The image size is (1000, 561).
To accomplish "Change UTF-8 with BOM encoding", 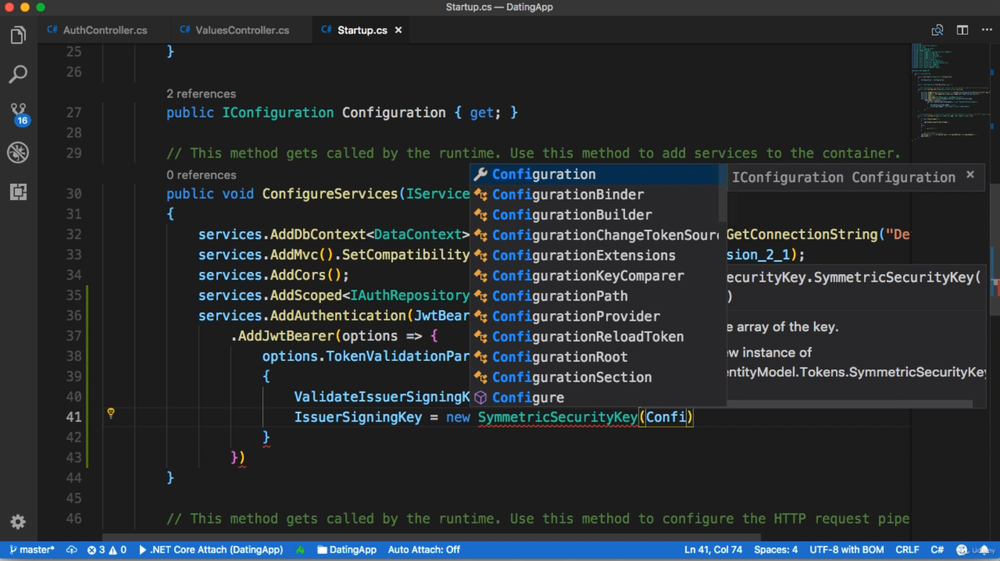I will coord(848,550).
